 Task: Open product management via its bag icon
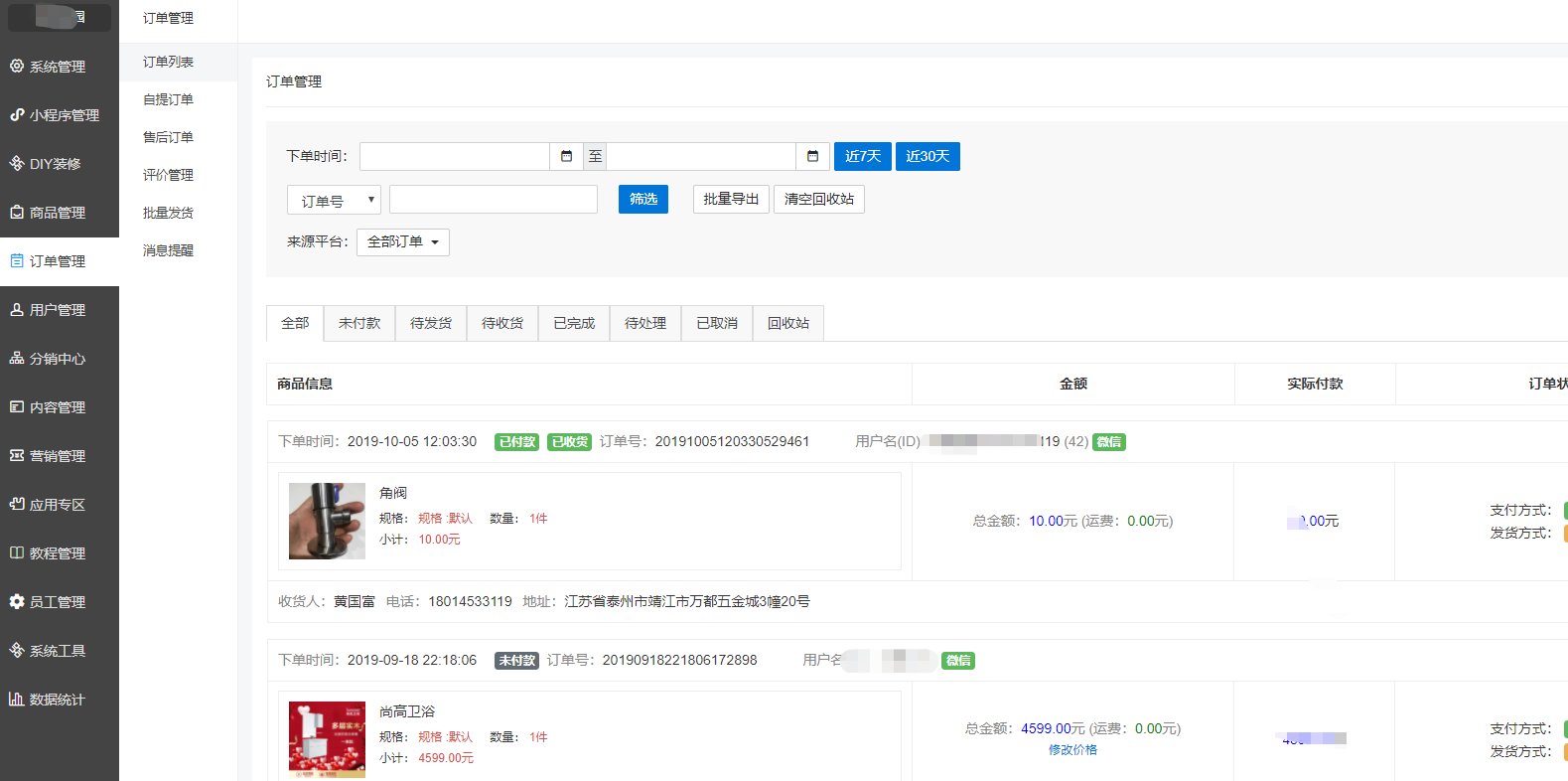pos(17,212)
